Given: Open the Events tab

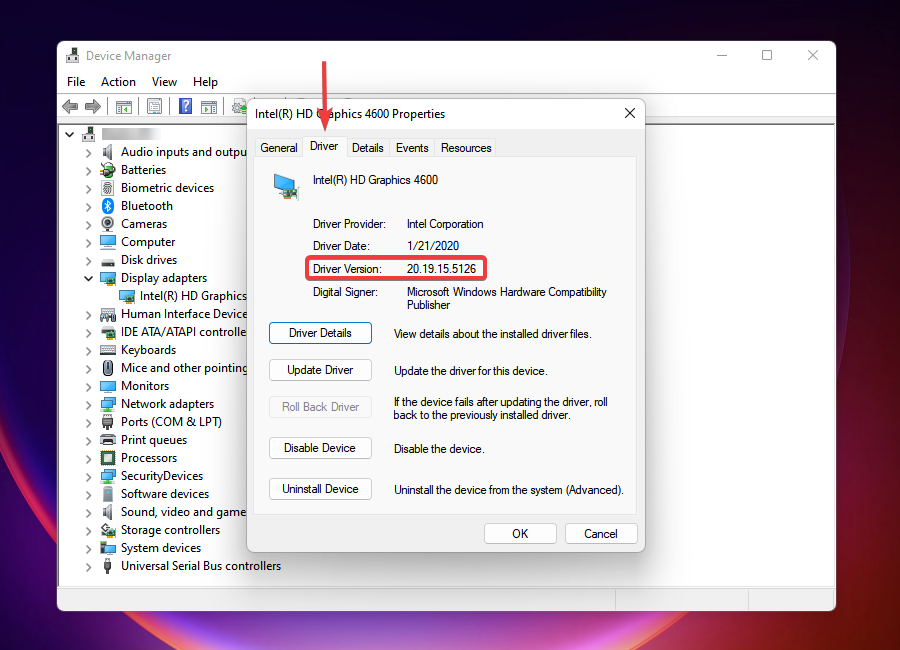Looking at the screenshot, I should pyautogui.click(x=412, y=148).
